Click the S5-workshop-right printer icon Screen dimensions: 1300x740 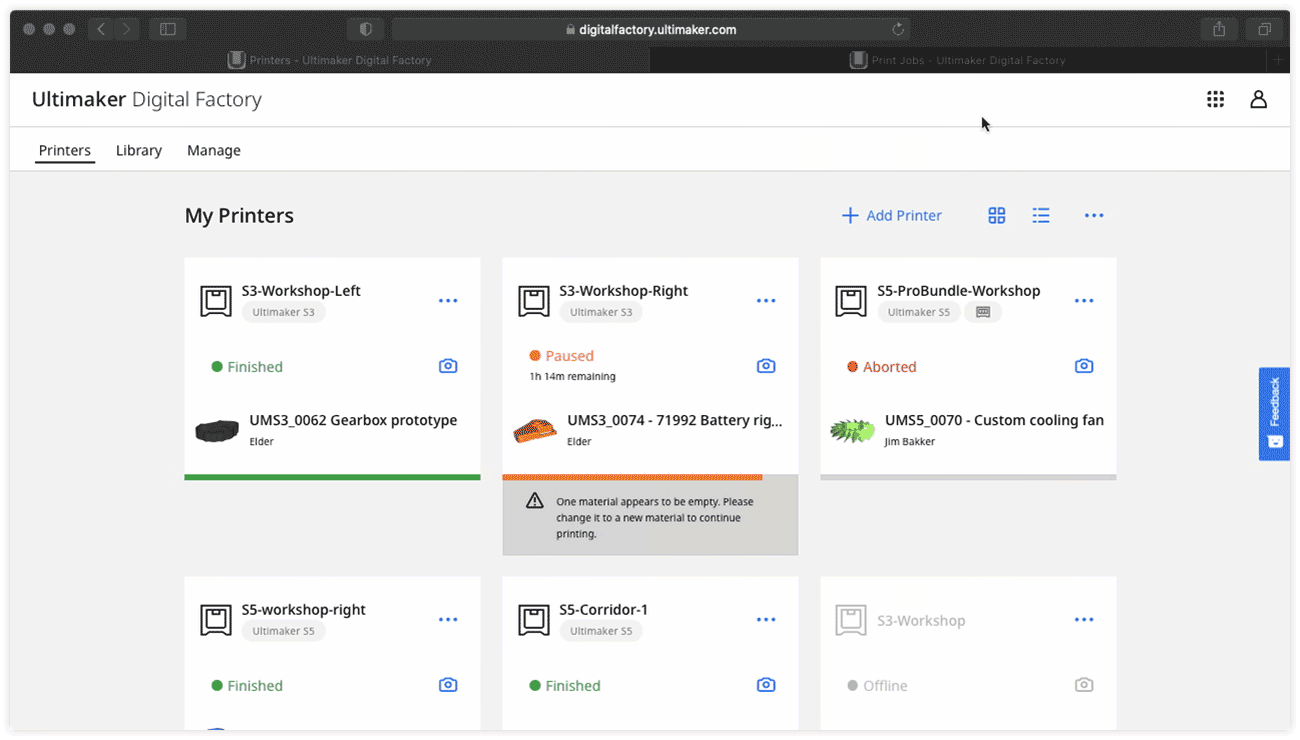[x=216, y=619]
